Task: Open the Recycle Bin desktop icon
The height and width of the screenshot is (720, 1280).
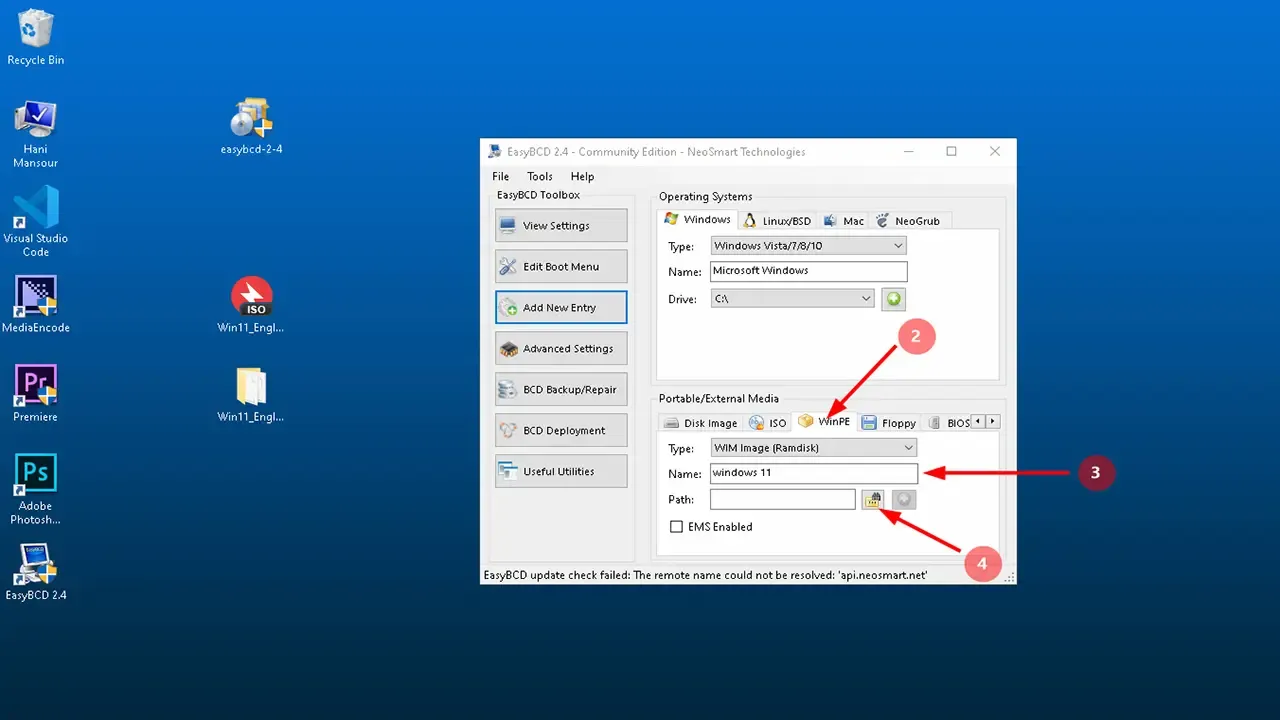Action: 35,37
